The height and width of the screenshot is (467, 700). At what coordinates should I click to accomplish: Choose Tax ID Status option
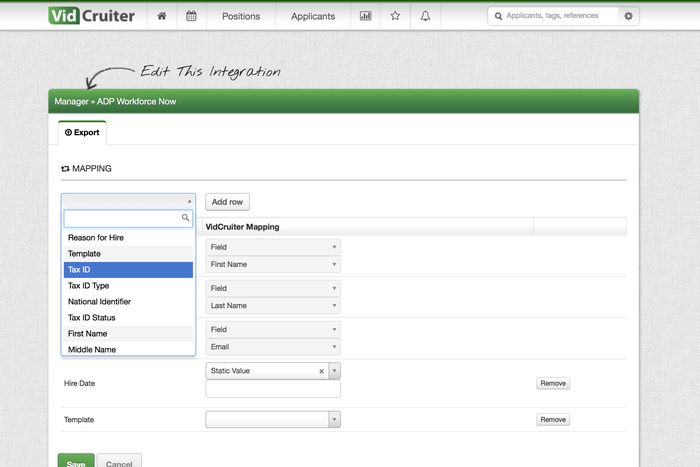click(128, 318)
